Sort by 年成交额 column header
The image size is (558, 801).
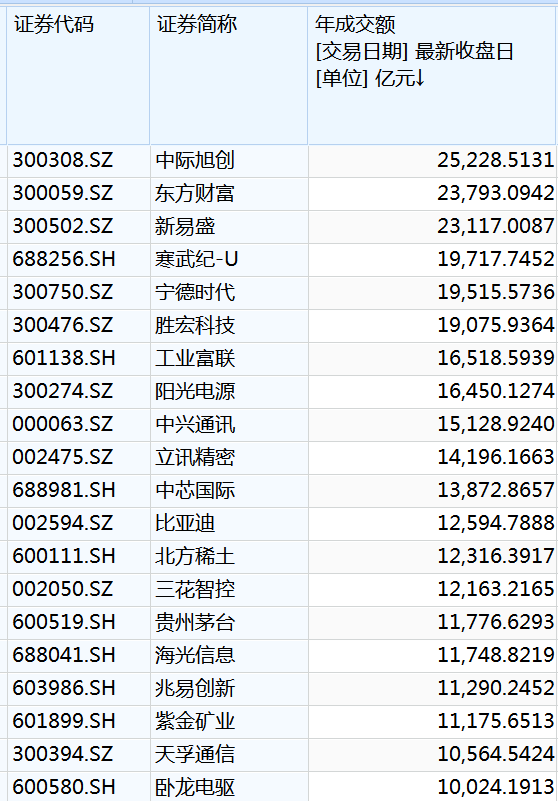click(432, 76)
